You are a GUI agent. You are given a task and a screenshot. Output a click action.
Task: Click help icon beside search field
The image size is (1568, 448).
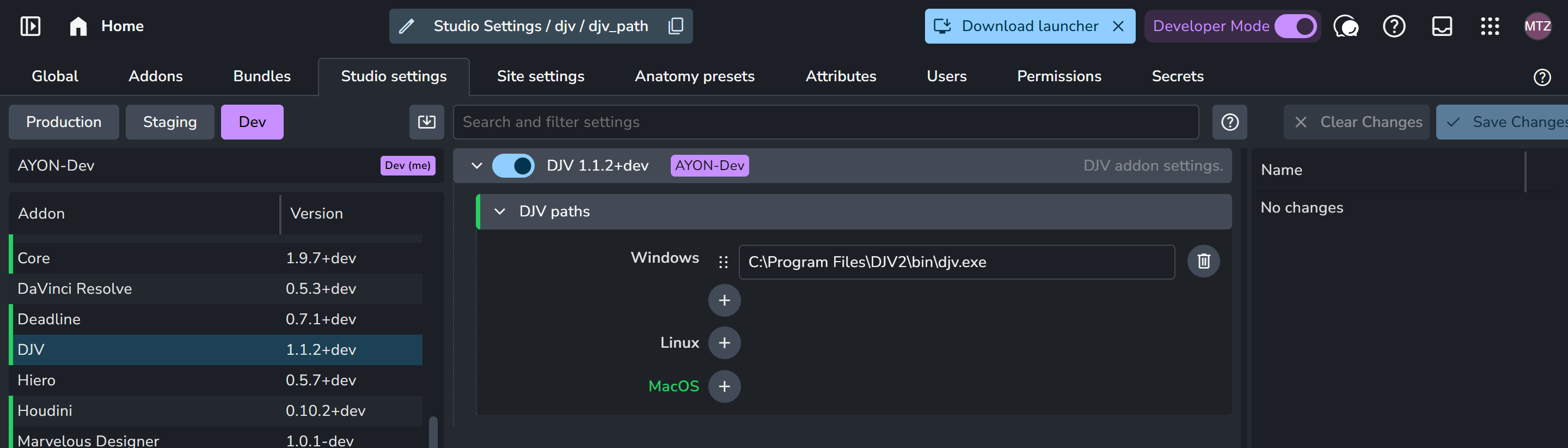click(x=1229, y=122)
